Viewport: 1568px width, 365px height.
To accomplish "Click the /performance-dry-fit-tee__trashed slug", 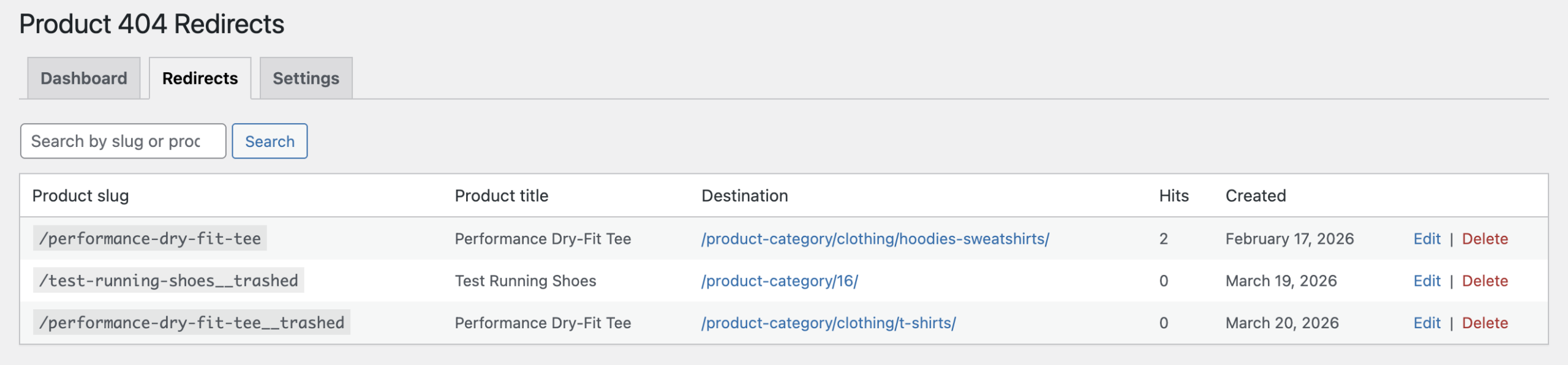I will click(x=192, y=322).
